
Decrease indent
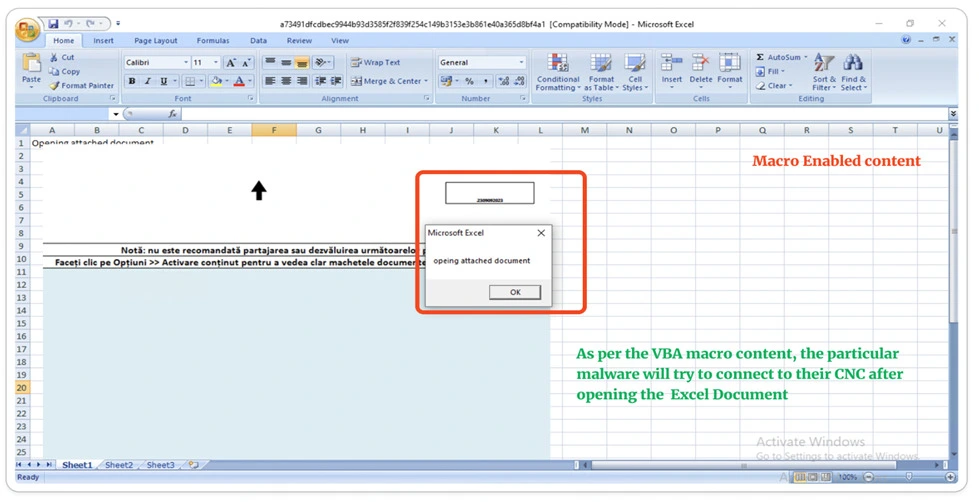pyautogui.click(x=320, y=81)
